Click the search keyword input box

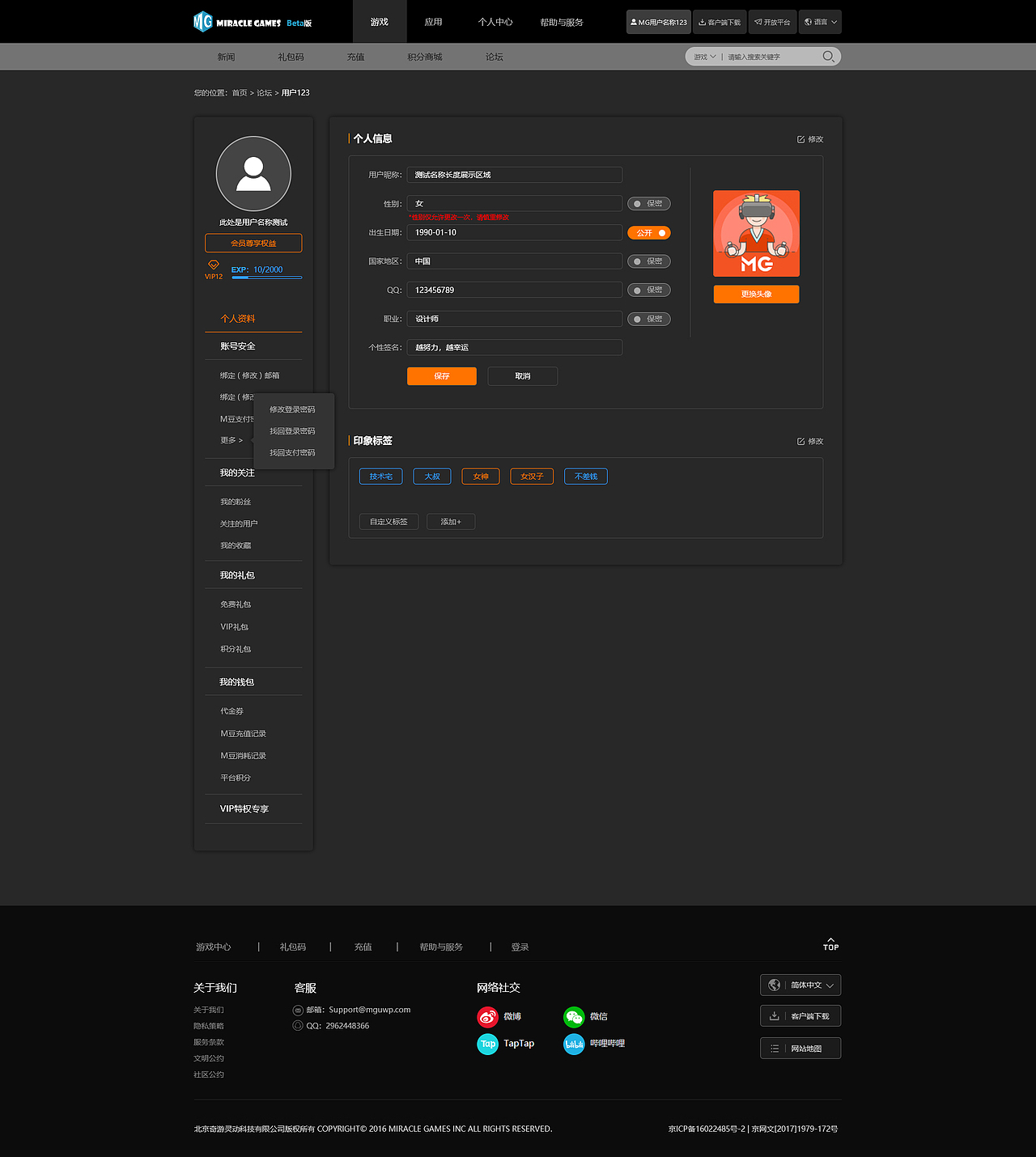tap(772, 57)
